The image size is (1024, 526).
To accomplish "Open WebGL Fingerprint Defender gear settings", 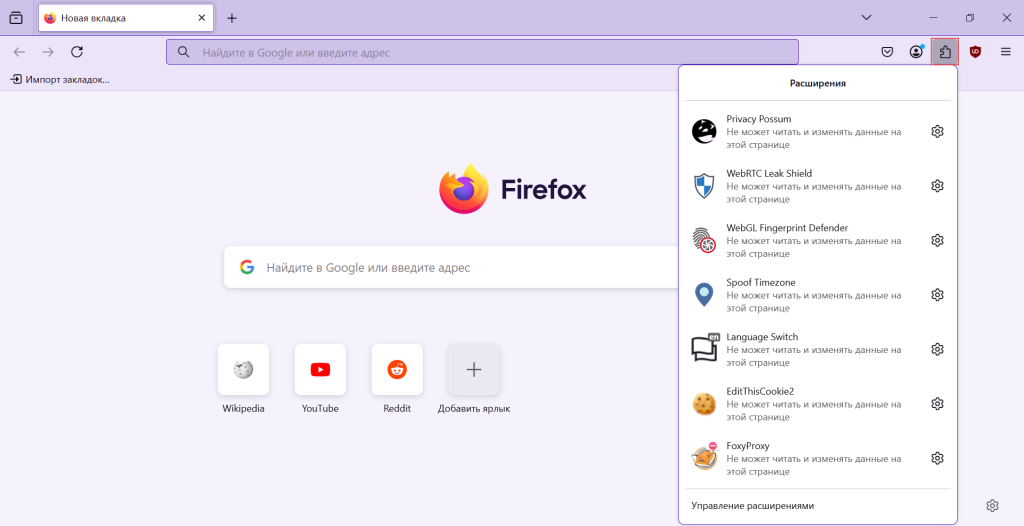I will point(937,240).
